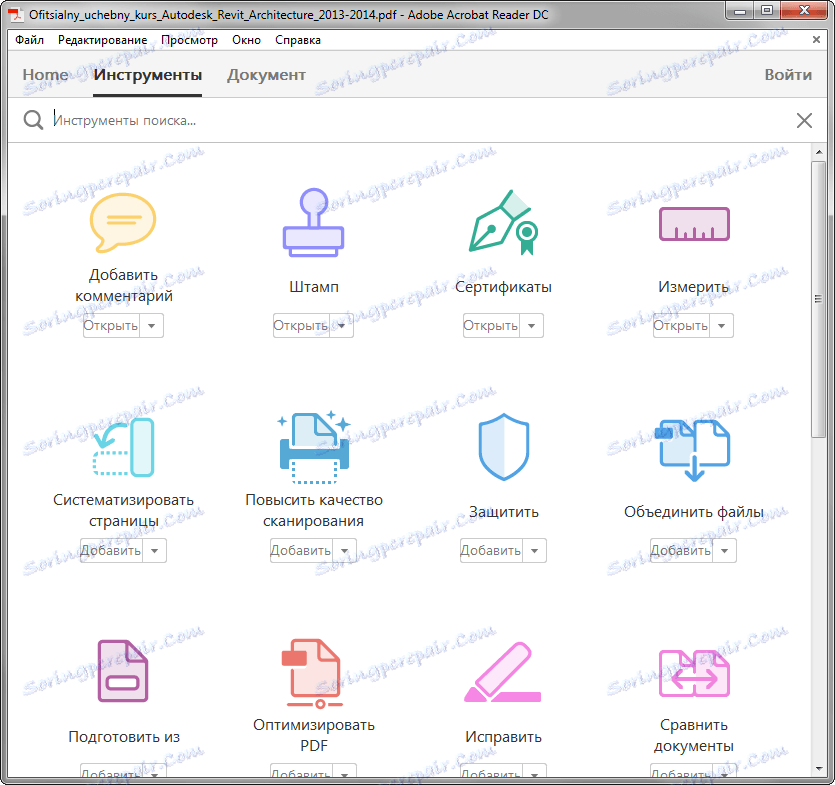Click Открыть under Добавить комментарий
This screenshot has width=835, height=785.
tap(111, 325)
